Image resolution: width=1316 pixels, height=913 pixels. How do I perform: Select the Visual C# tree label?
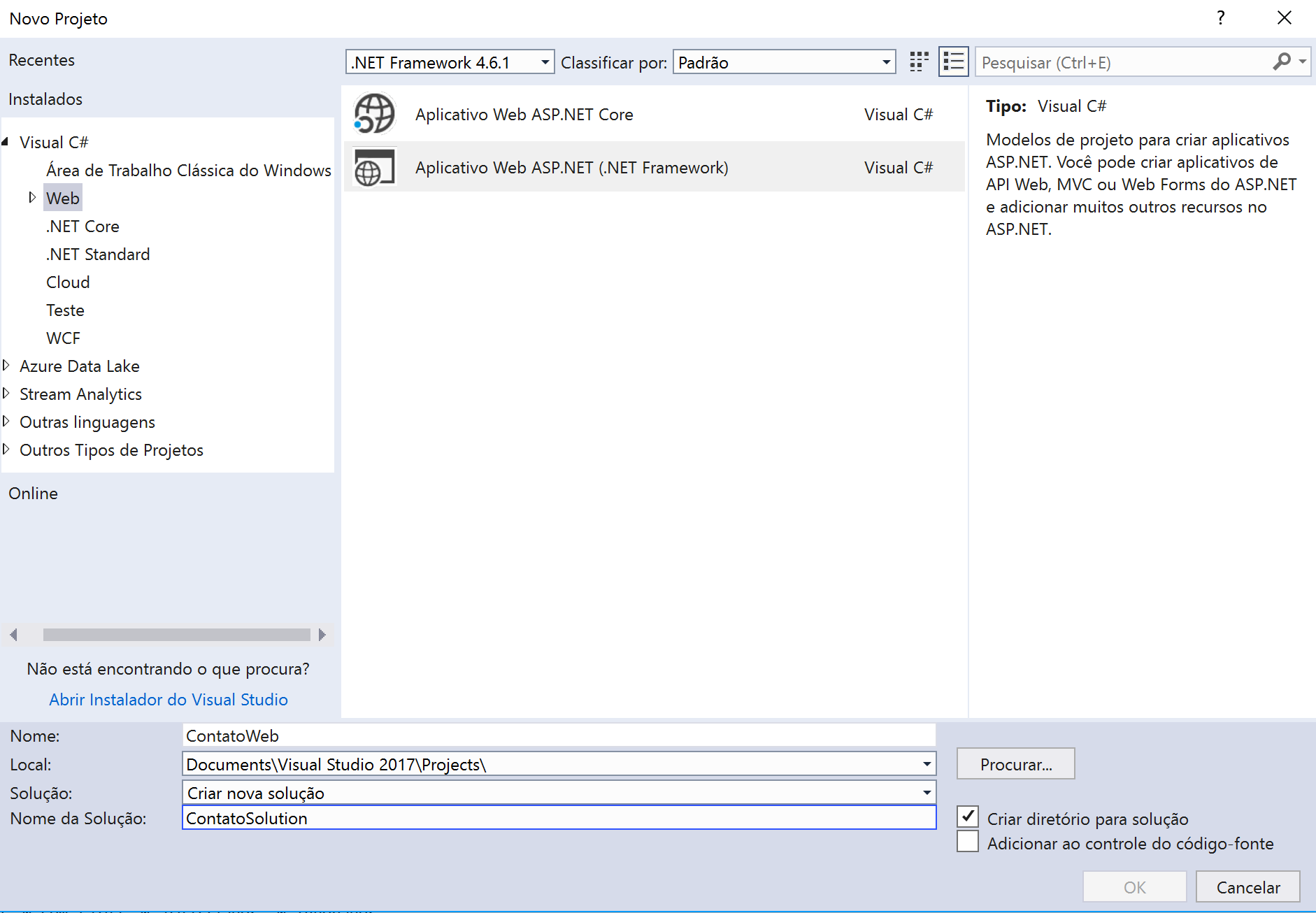coord(54,143)
